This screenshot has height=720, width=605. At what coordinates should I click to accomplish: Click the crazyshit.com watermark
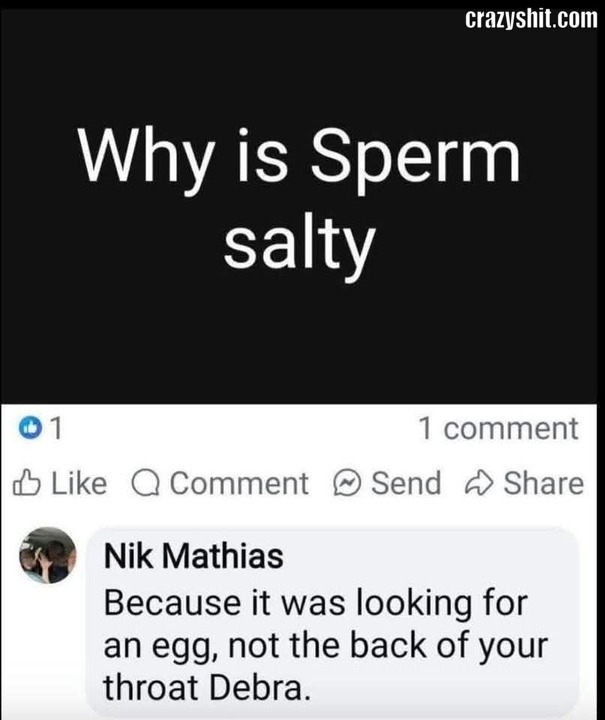point(531,19)
